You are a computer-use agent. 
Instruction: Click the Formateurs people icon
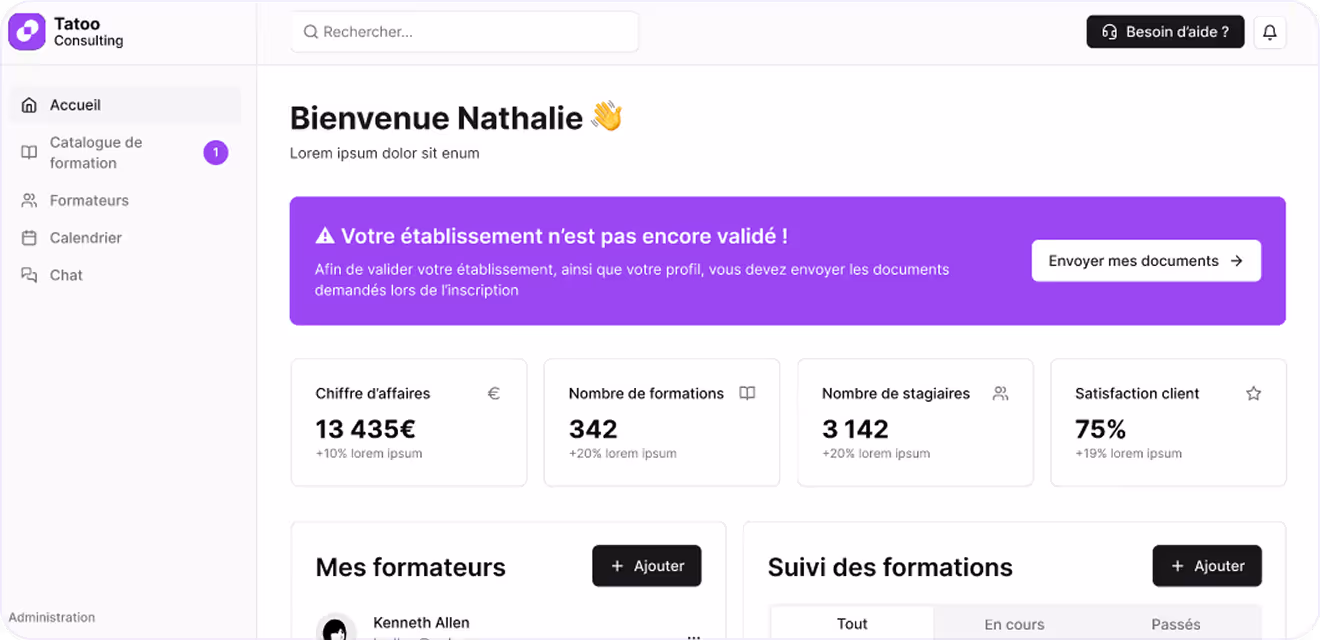(29, 200)
